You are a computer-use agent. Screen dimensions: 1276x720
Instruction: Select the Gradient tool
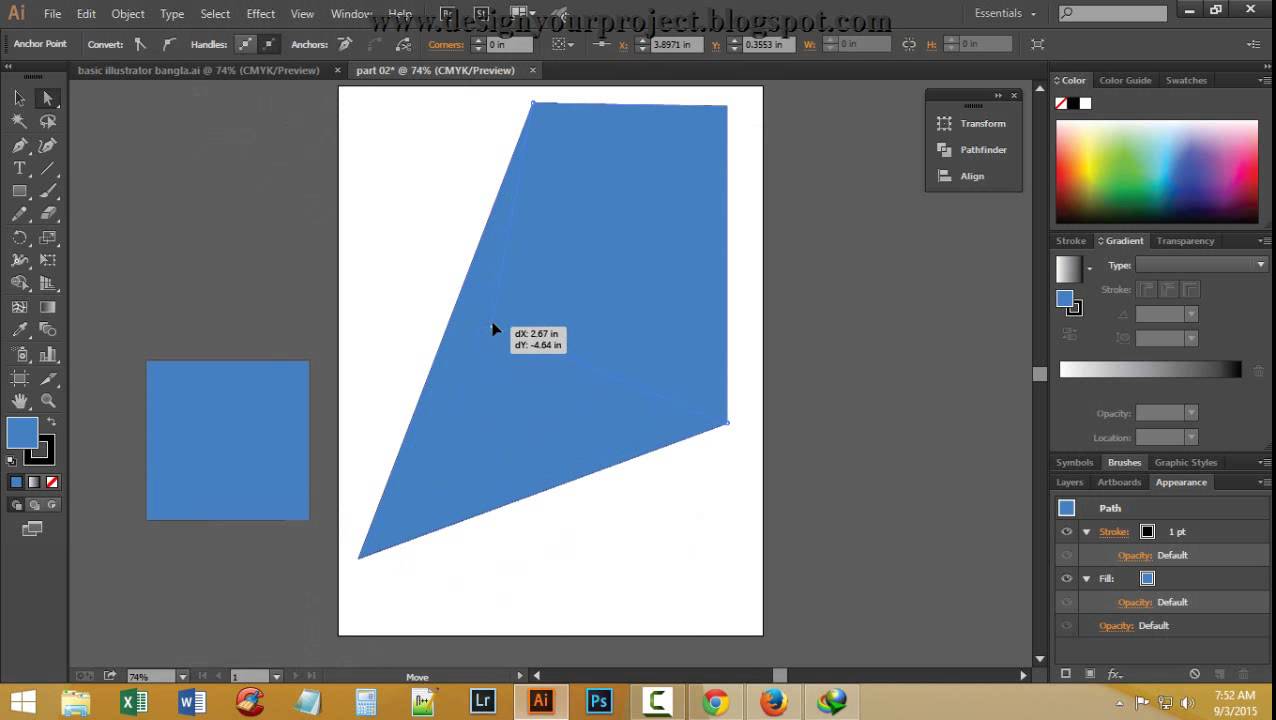pos(47,307)
